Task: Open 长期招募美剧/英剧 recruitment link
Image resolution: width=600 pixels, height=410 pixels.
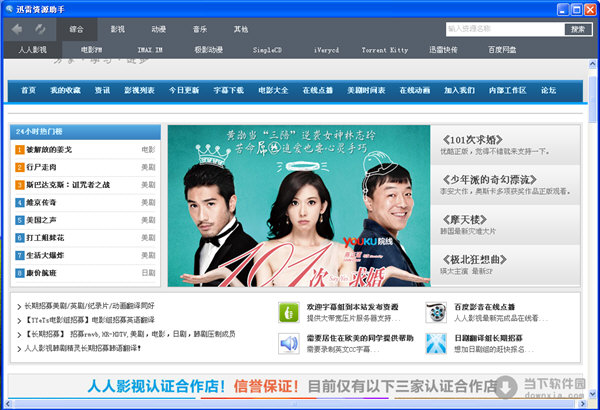Action: (89, 306)
